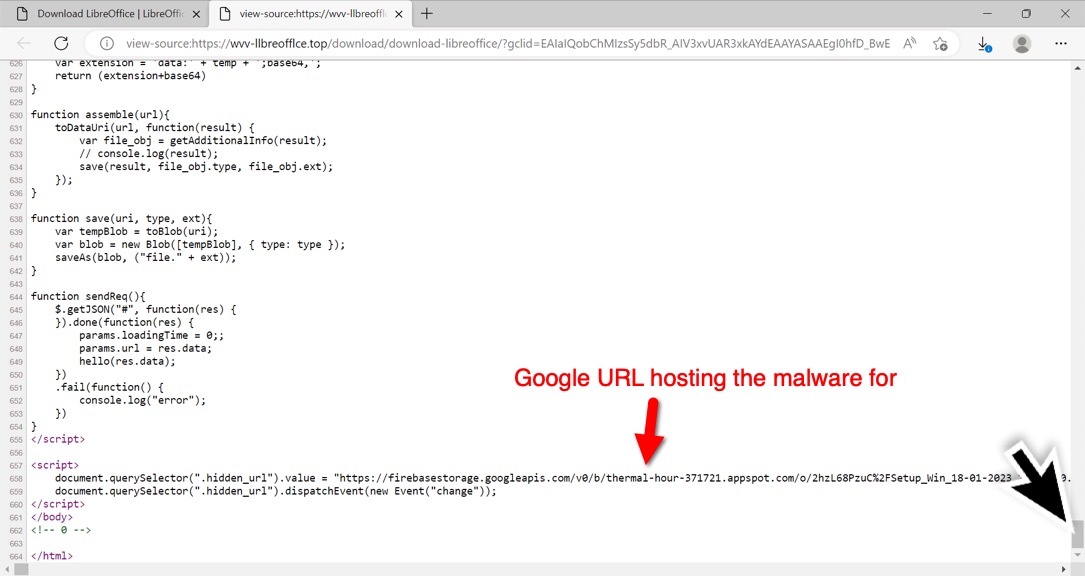
Task: Close the Download LibreOffice tab
Action: pos(196,14)
